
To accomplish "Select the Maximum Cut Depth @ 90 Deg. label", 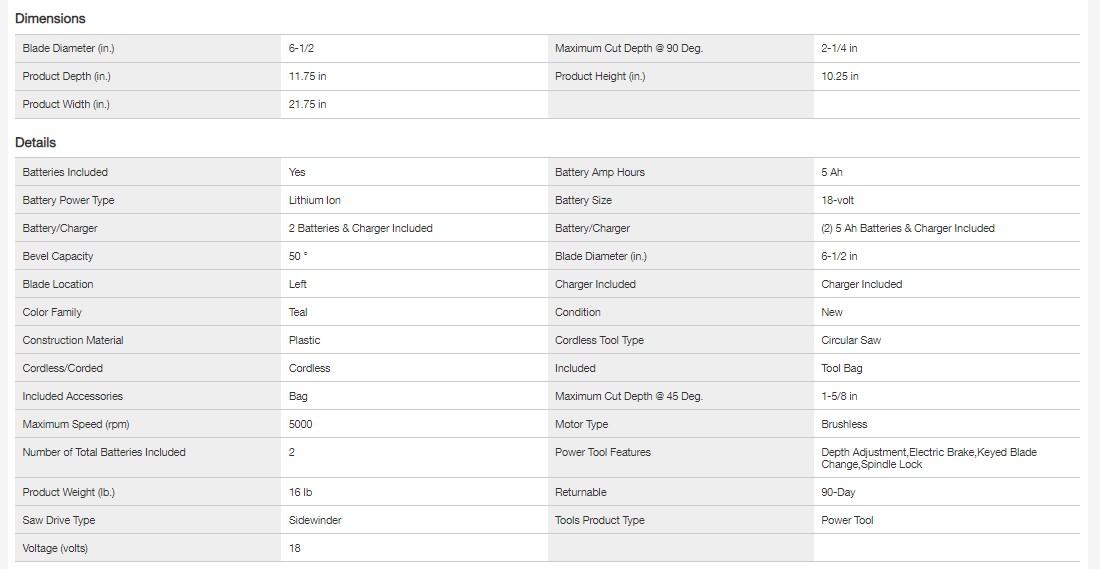I will (628, 48).
